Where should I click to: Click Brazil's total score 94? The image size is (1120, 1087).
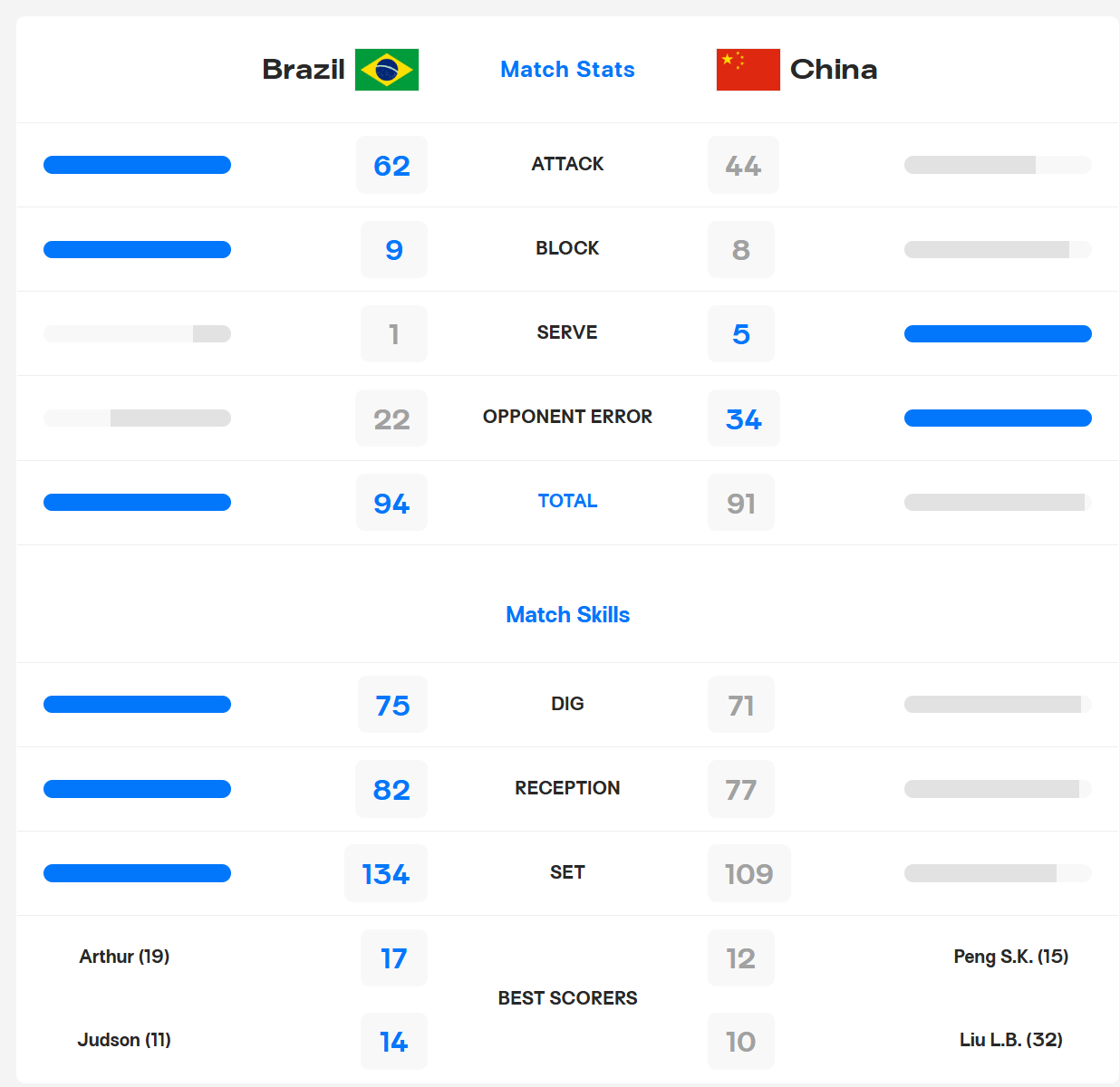tap(391, 503)
